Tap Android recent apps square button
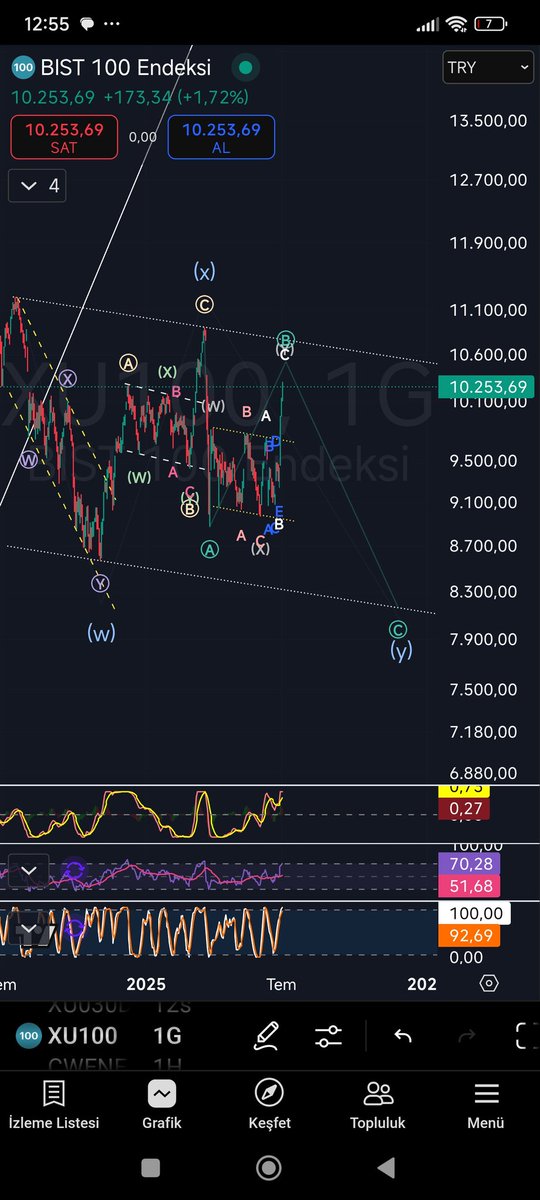Image resolution: width=540 pixels, height=1200 pixels. 151,1168
